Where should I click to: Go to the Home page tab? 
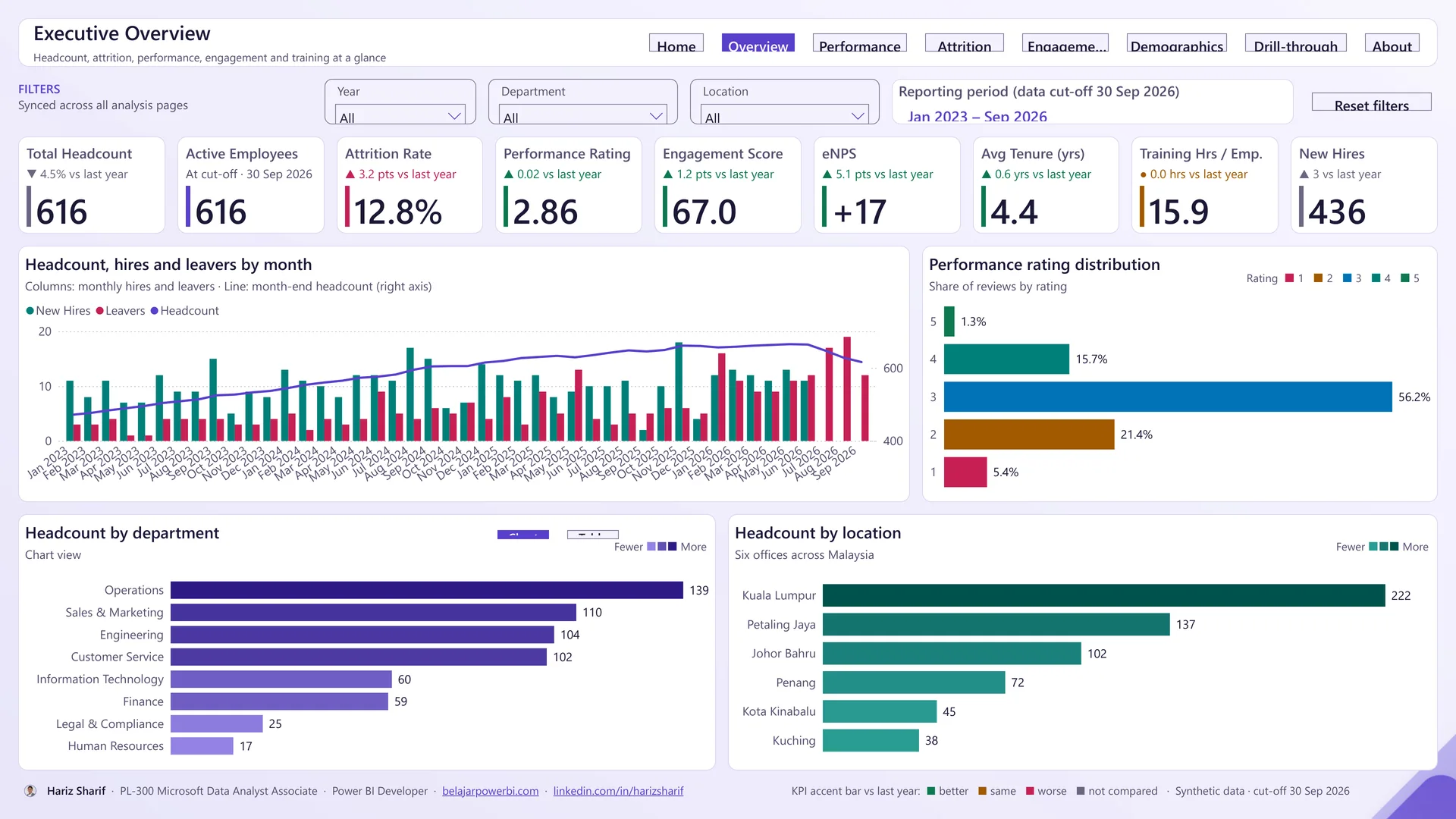pyautogui.click(x=676, y=43)
